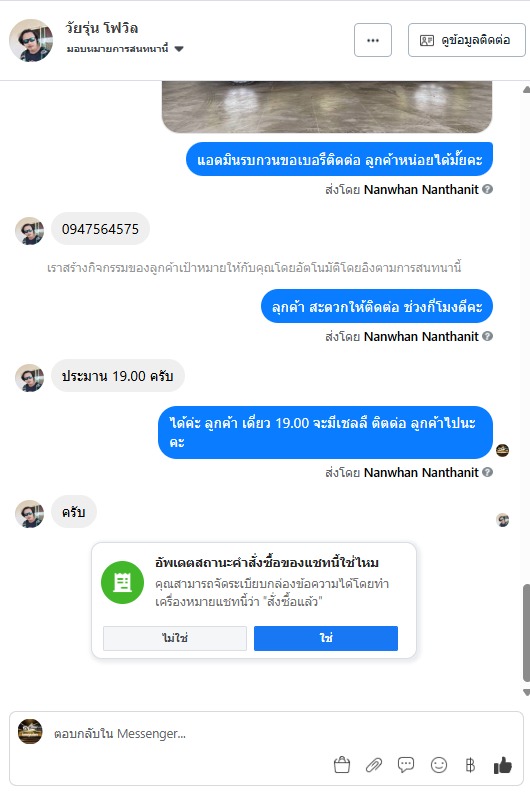530x792 pixels.
Task: Choose ไม่ใช่ on order status prompt
Action: pyautogui.click(x=175, y=638)
